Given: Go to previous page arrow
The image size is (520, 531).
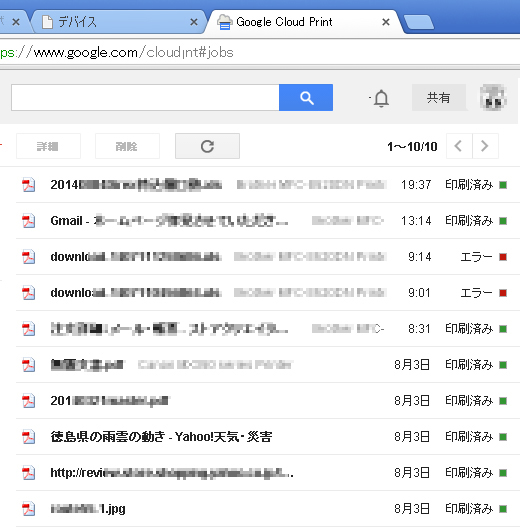Looking at the screenshot, I should click(459, 146).
